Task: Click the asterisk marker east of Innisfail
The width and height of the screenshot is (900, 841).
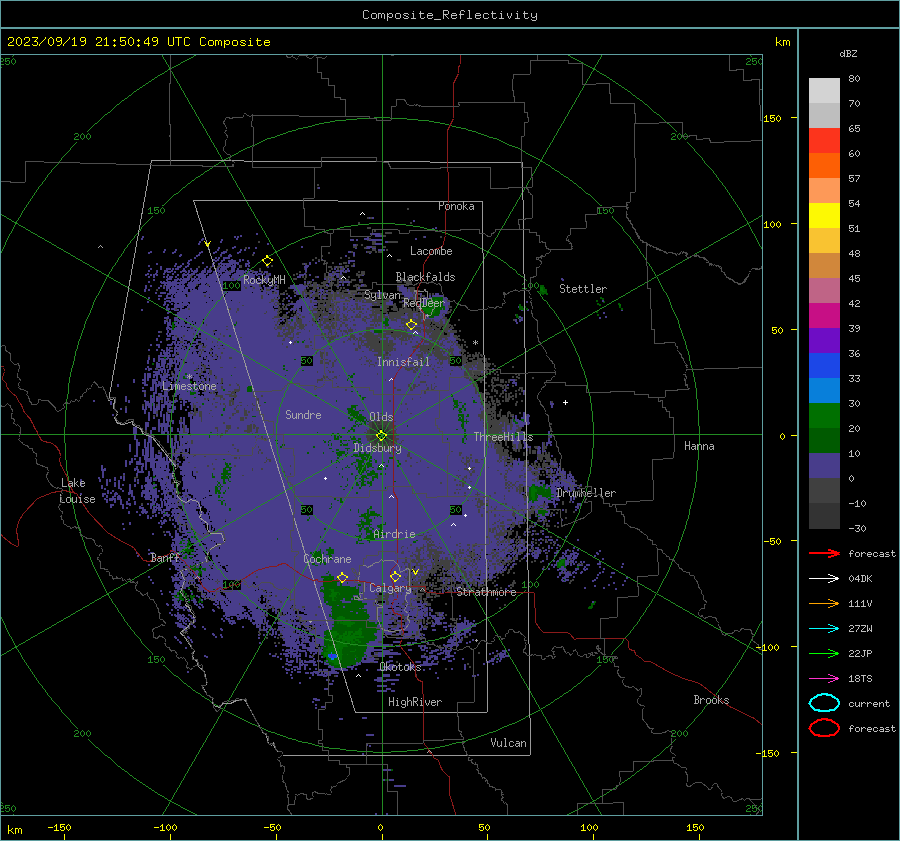Action: click(475, 343)
